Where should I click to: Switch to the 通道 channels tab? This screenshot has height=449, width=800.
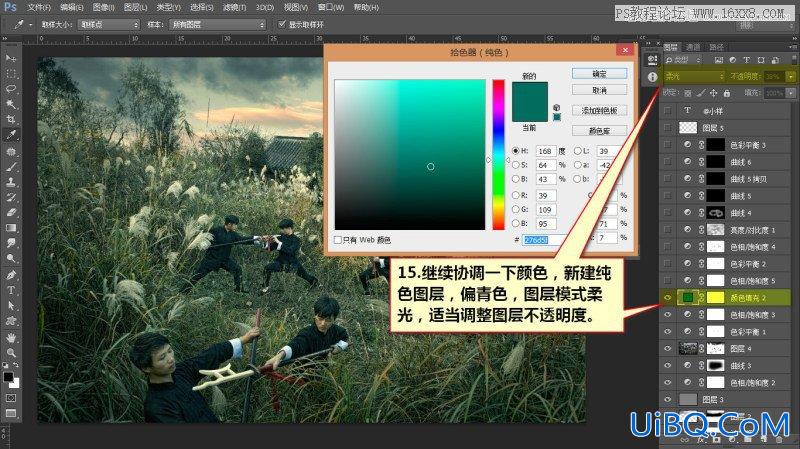[x=693, y=47]
